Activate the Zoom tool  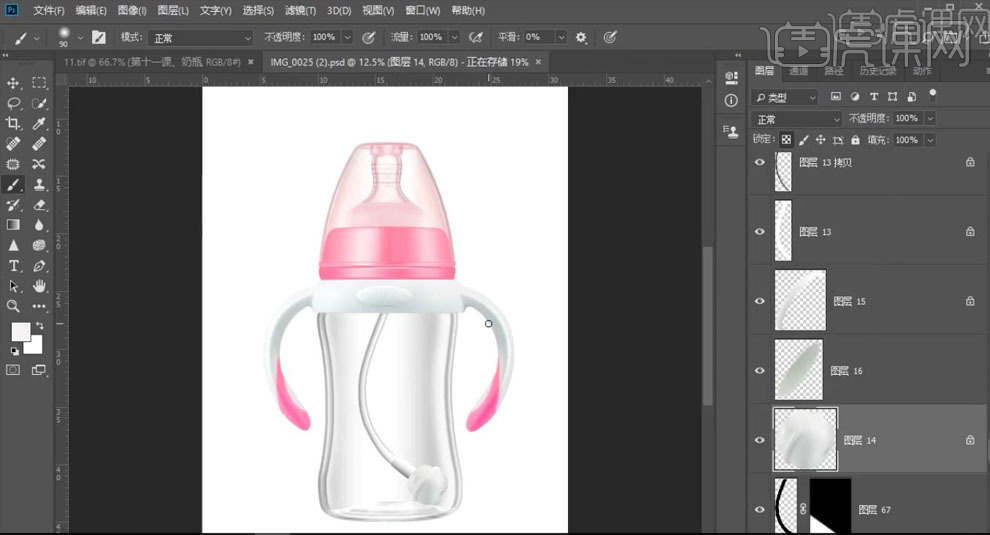click(14, 306)
